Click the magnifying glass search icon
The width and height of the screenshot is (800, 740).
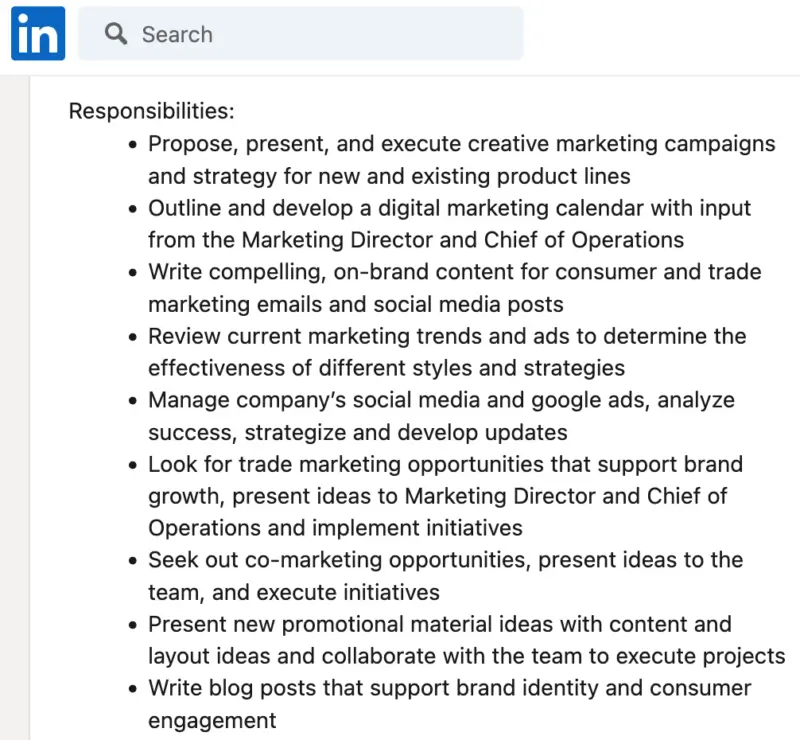click(x=116, y=33)
